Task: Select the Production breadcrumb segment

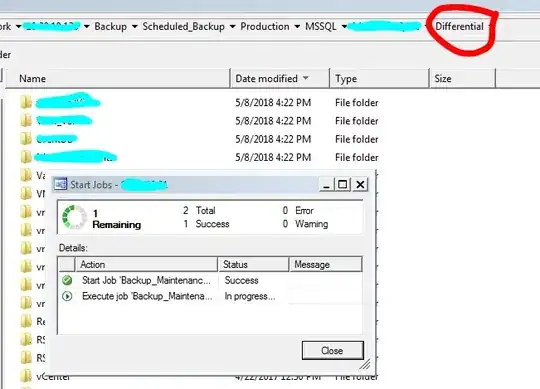Action: [x=264, y=27]
